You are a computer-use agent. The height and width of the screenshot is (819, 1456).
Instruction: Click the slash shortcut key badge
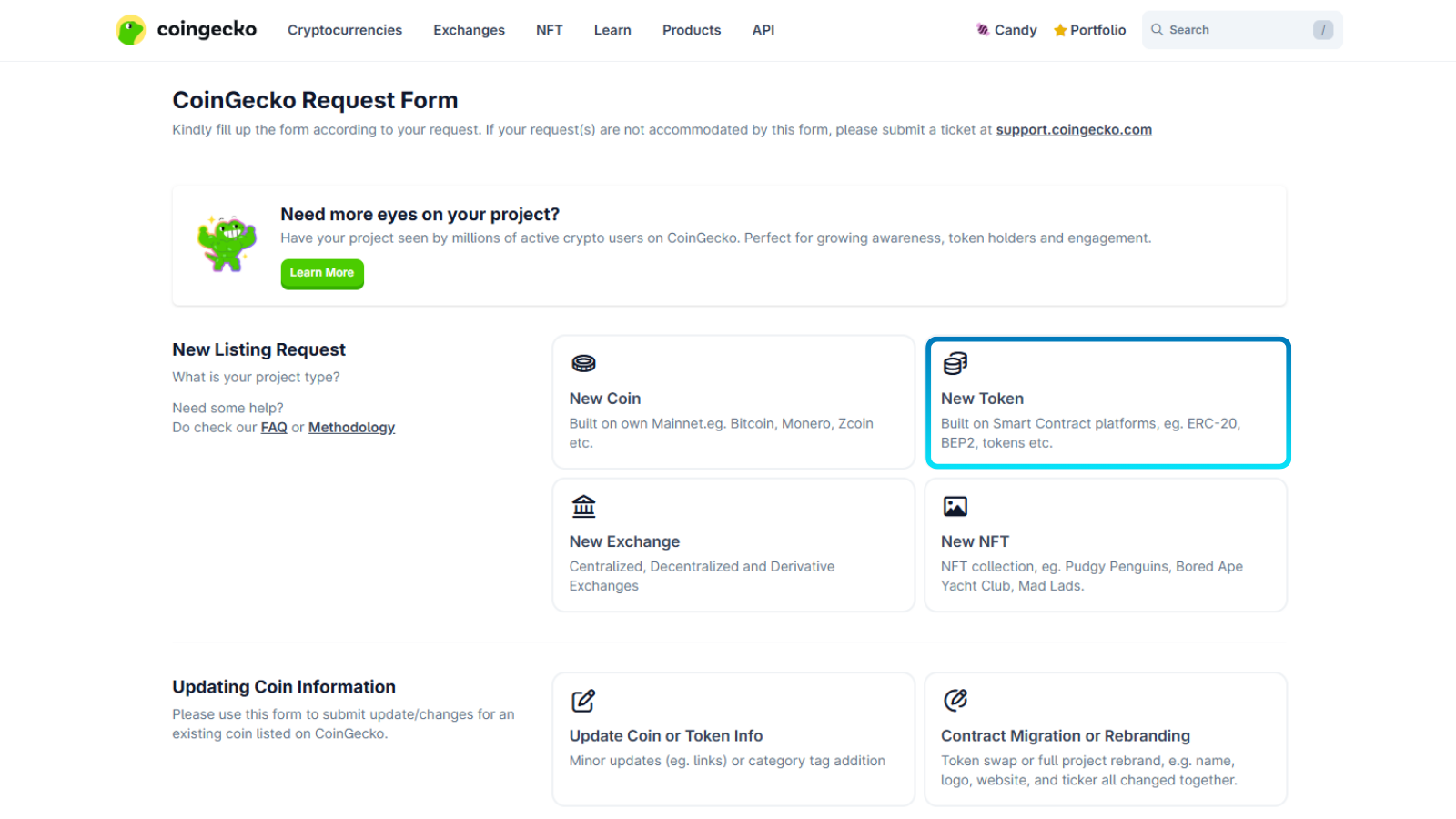click(1323, 30)
